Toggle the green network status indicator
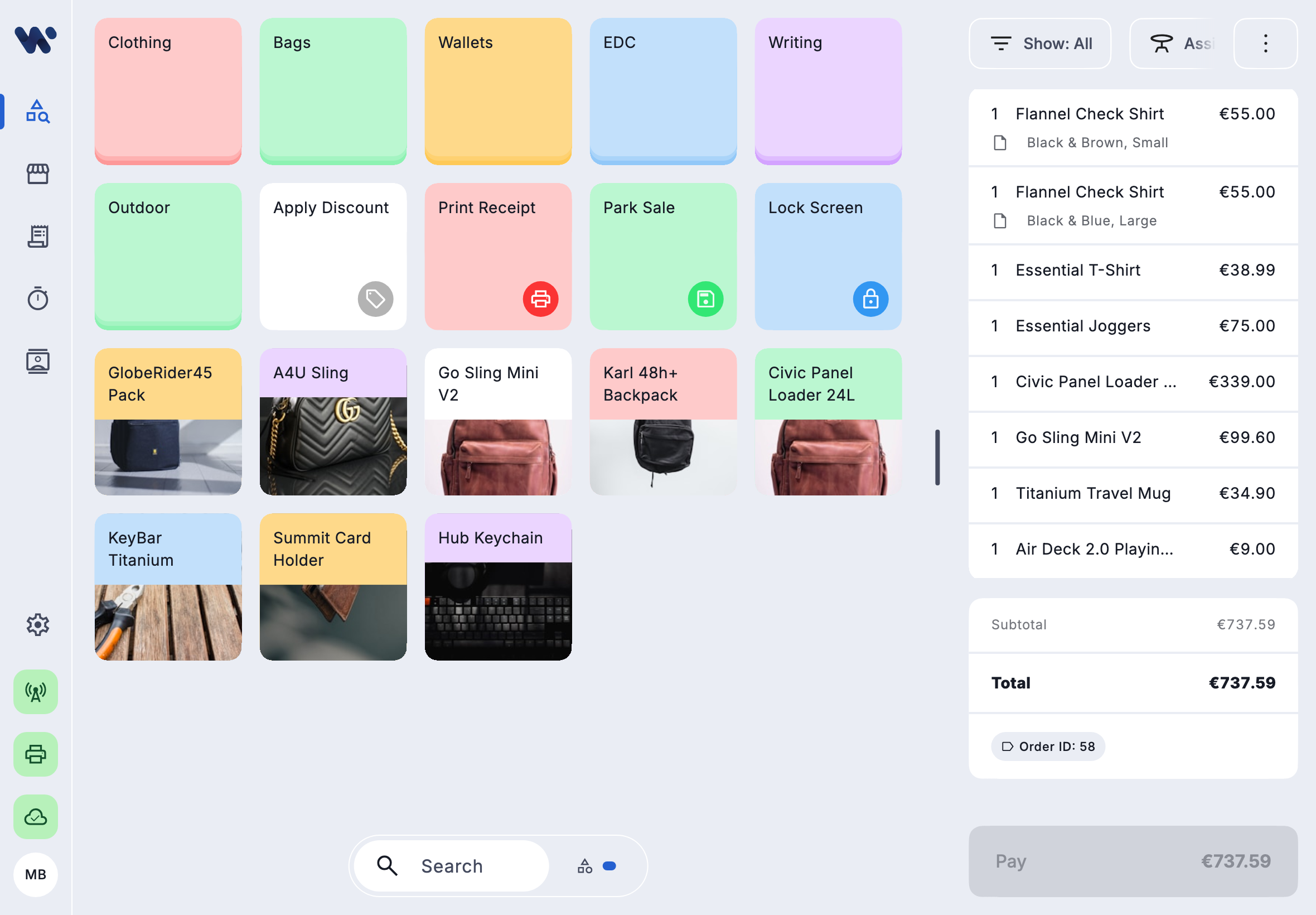 pyautogui.click(x=35, y=692)
